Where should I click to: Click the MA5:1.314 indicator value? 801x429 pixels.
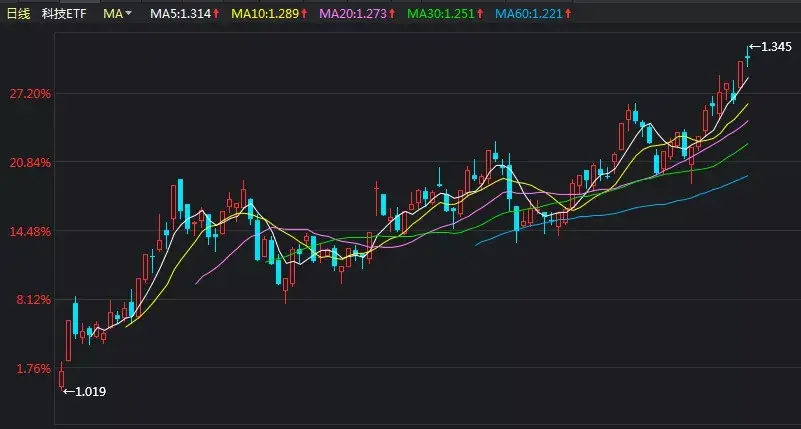[x=180, y=15]
